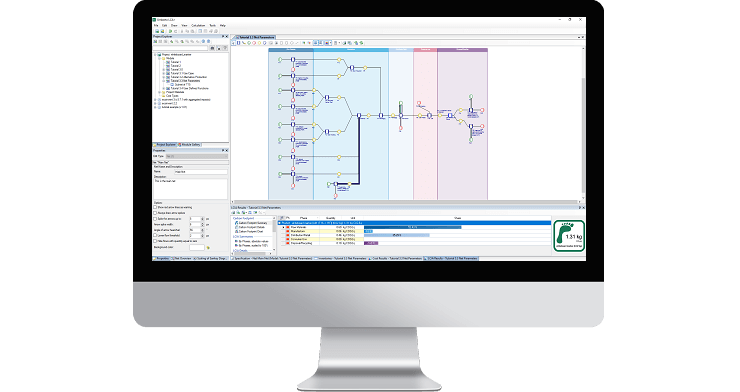740x392 pixels.
Task: Click the Background color swatch box
Action: pyautogui.click(x=197, y=247)
